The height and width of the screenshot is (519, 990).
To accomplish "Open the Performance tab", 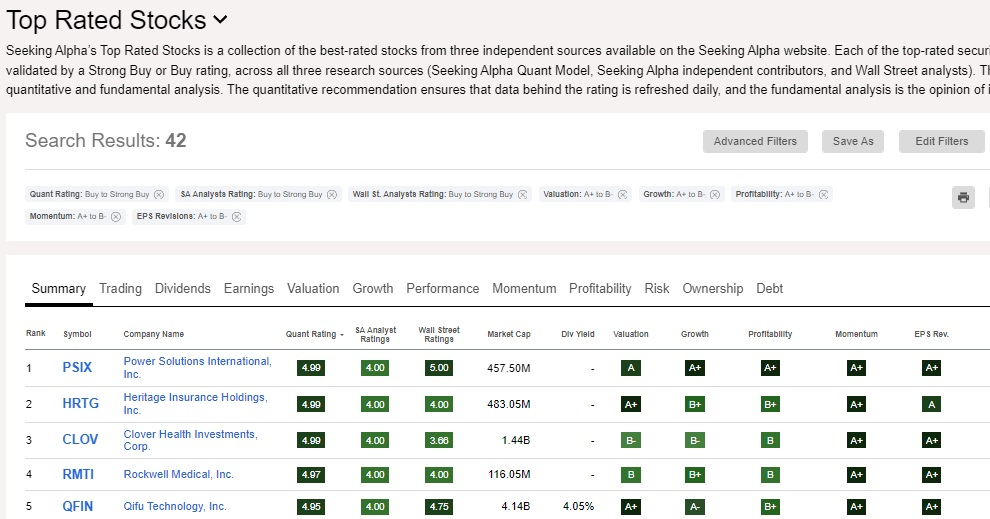I will (443, 289).
